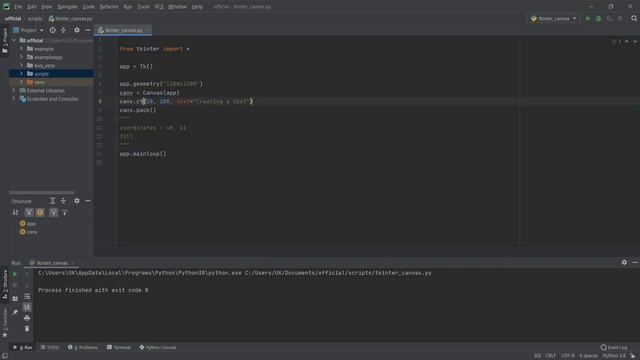Viewport: 640px width, 360px height.
Task: Toggle autoscroll from source in Structure
Action: [65, 212]
